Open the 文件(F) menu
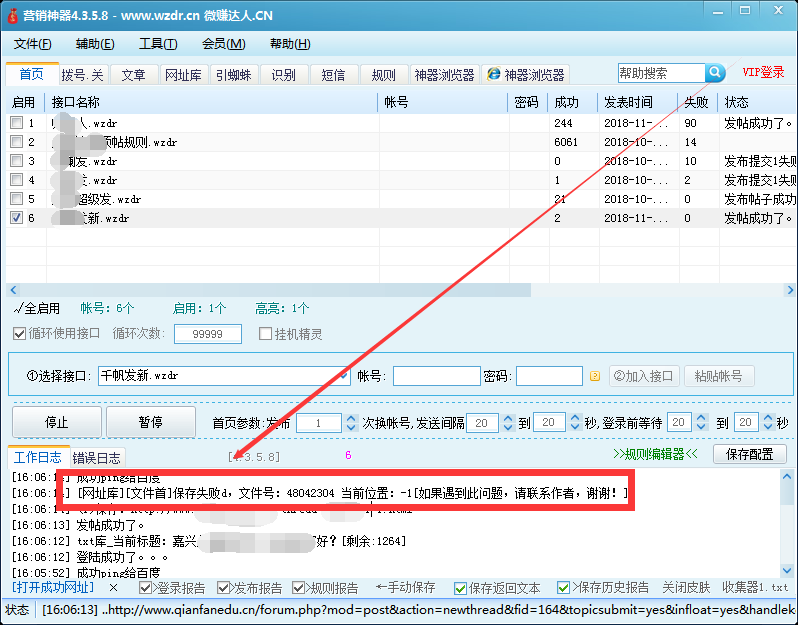Viewport: 798px width, 625px height. point(33,44)
